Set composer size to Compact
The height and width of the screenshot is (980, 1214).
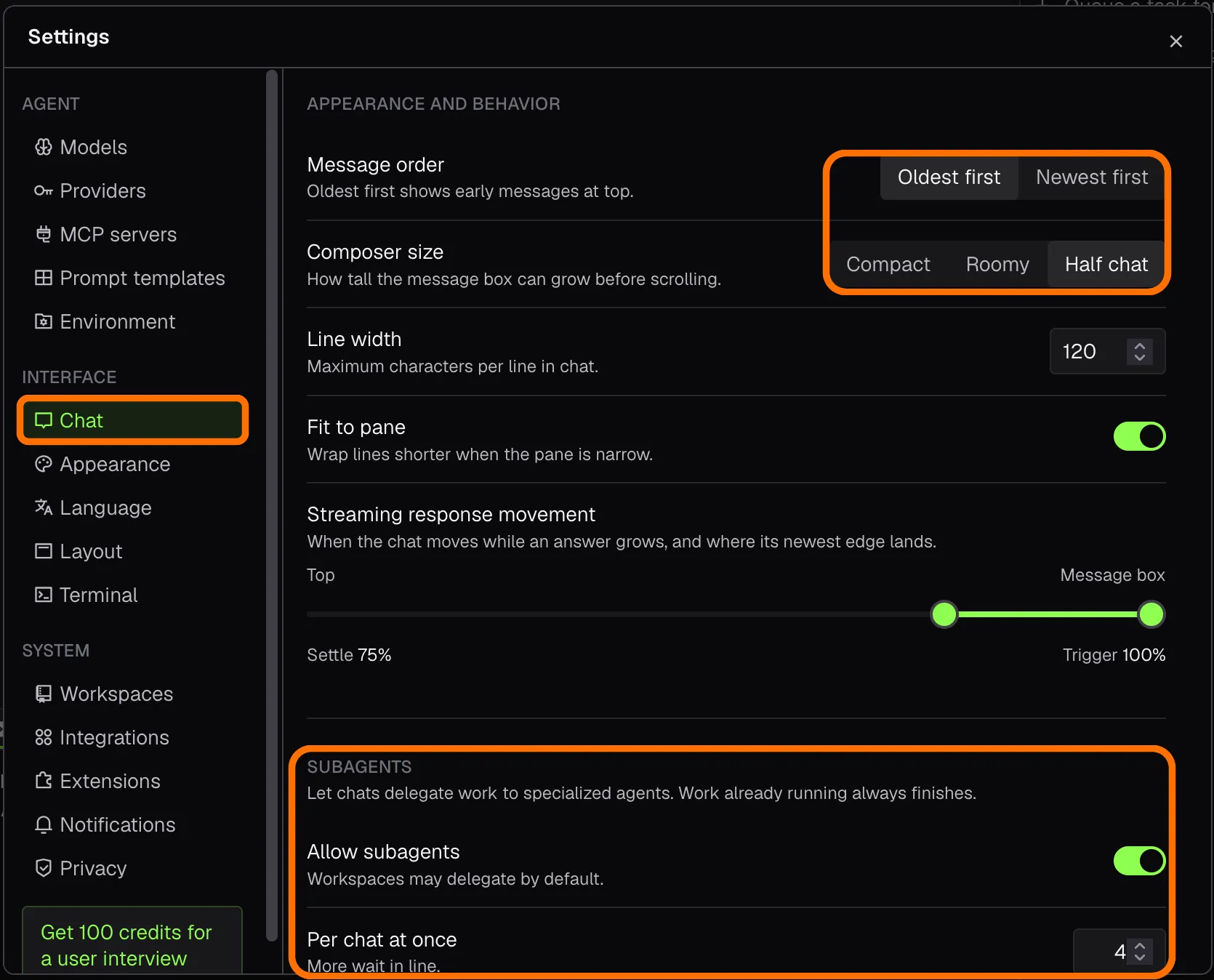888,265
